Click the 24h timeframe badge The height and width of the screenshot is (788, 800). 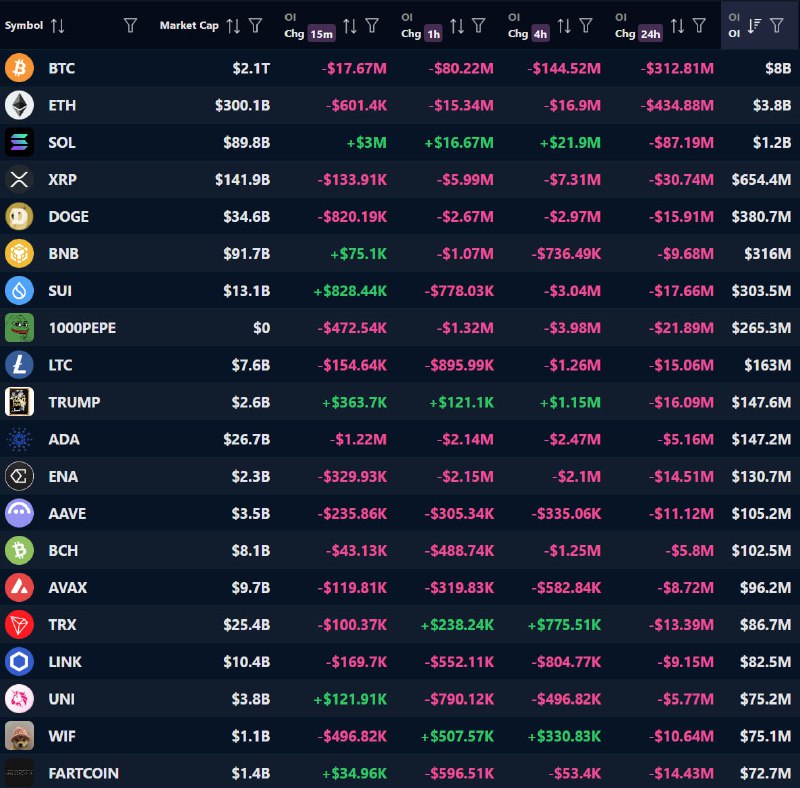point(651,34)
